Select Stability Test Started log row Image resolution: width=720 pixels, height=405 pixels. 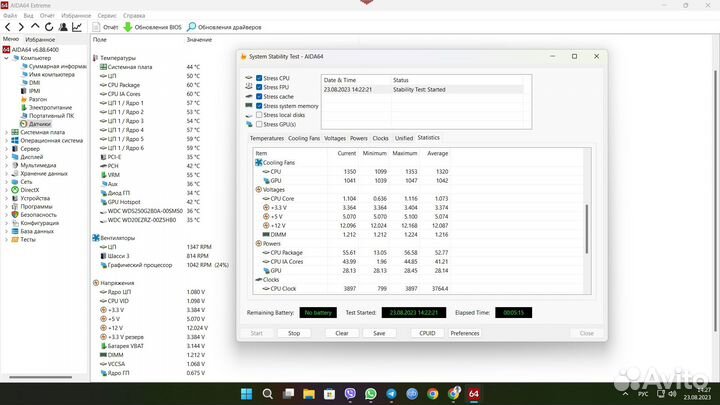pos(422,90)
